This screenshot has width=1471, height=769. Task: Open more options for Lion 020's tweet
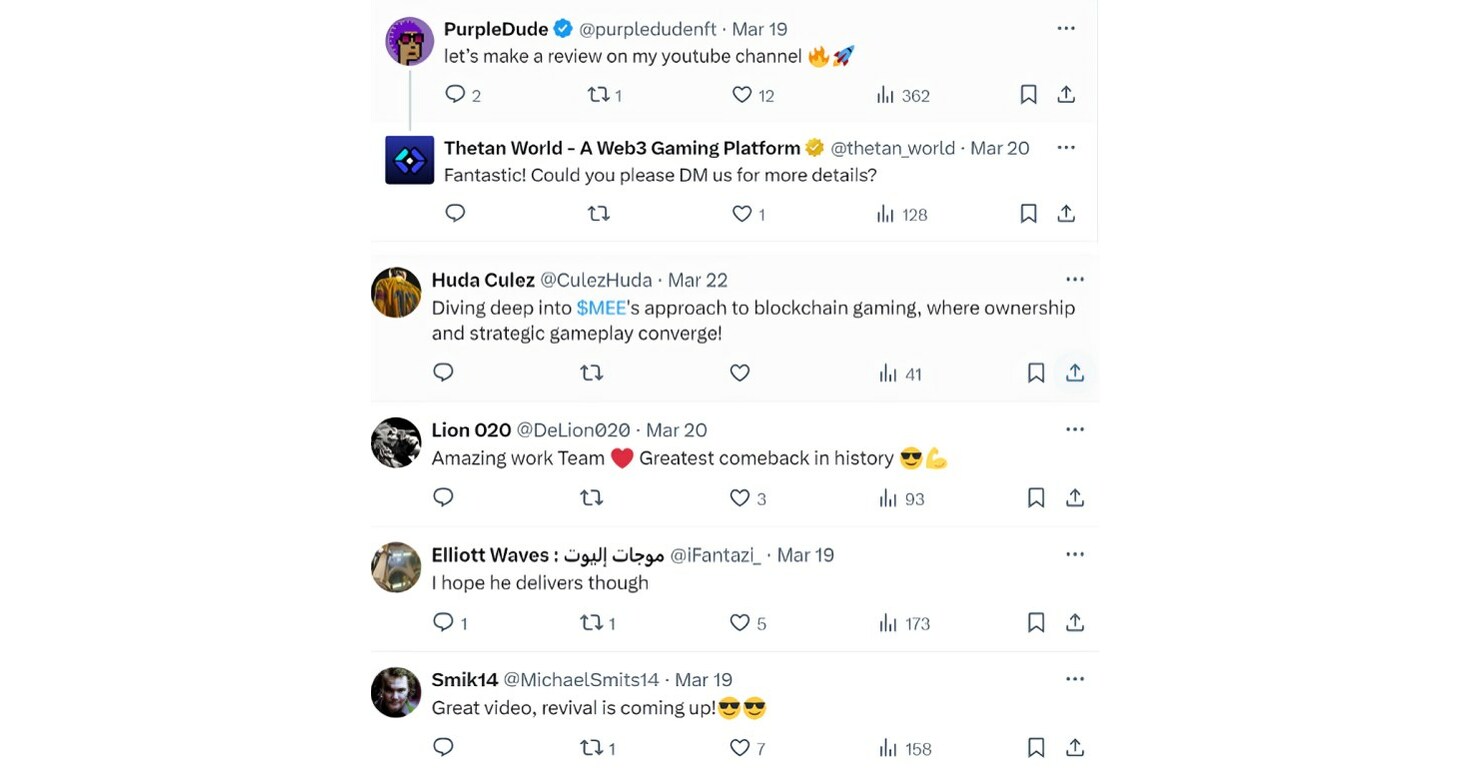tap(1075, 429)
